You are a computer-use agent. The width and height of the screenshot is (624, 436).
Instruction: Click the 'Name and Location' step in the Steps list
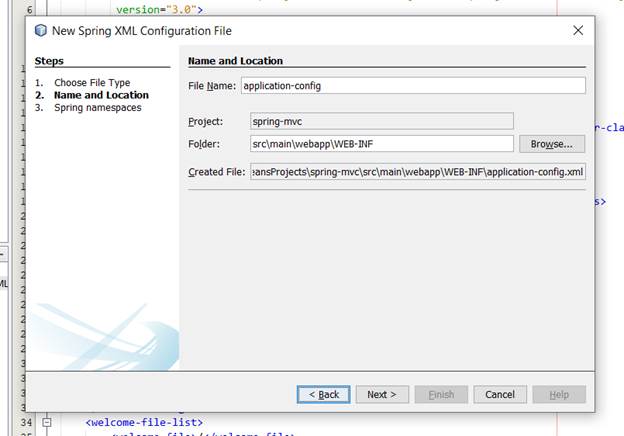click(101, 95)
